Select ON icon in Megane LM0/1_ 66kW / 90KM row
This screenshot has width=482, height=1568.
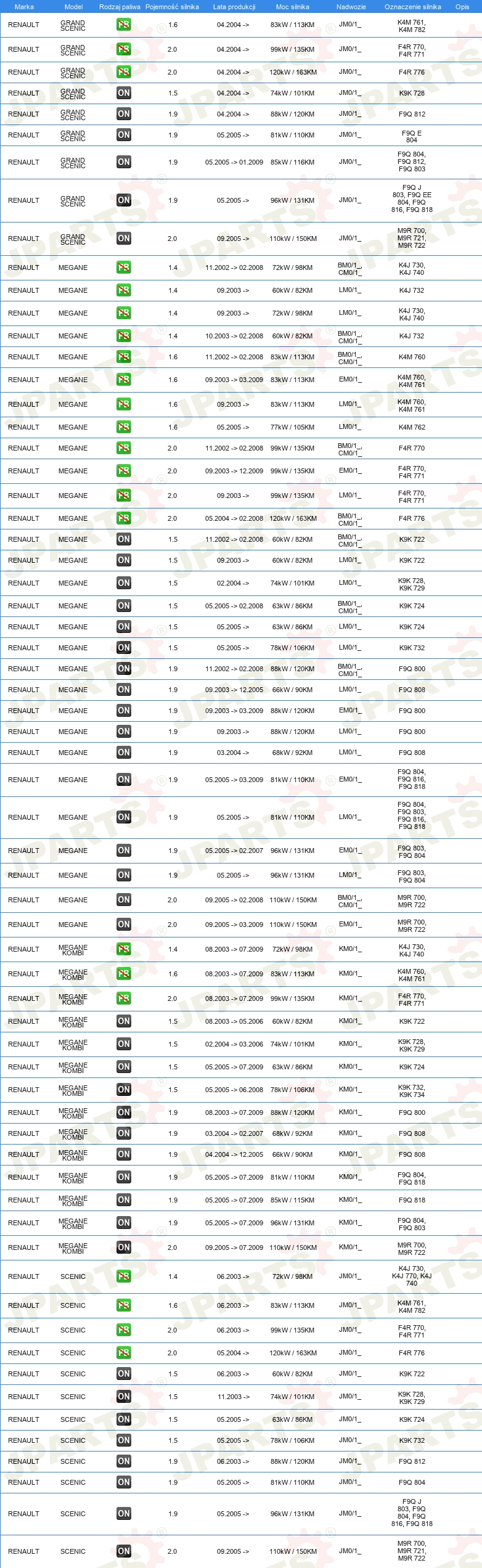pos(123,690)
